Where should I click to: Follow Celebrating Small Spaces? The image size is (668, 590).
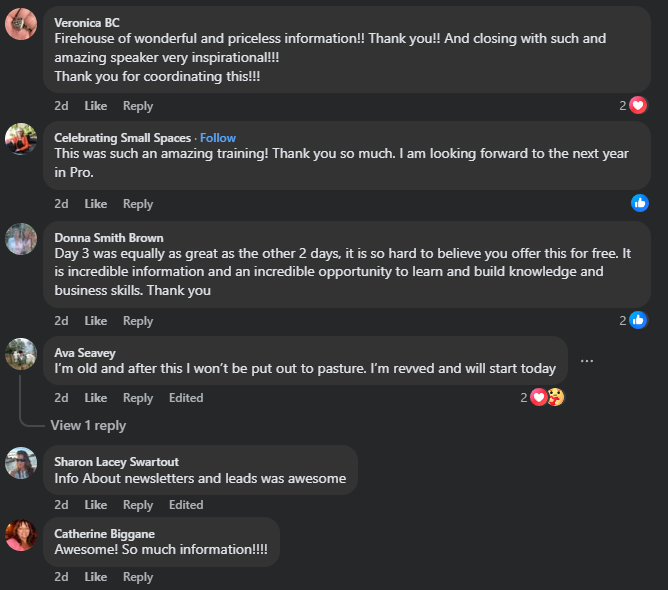218,138
